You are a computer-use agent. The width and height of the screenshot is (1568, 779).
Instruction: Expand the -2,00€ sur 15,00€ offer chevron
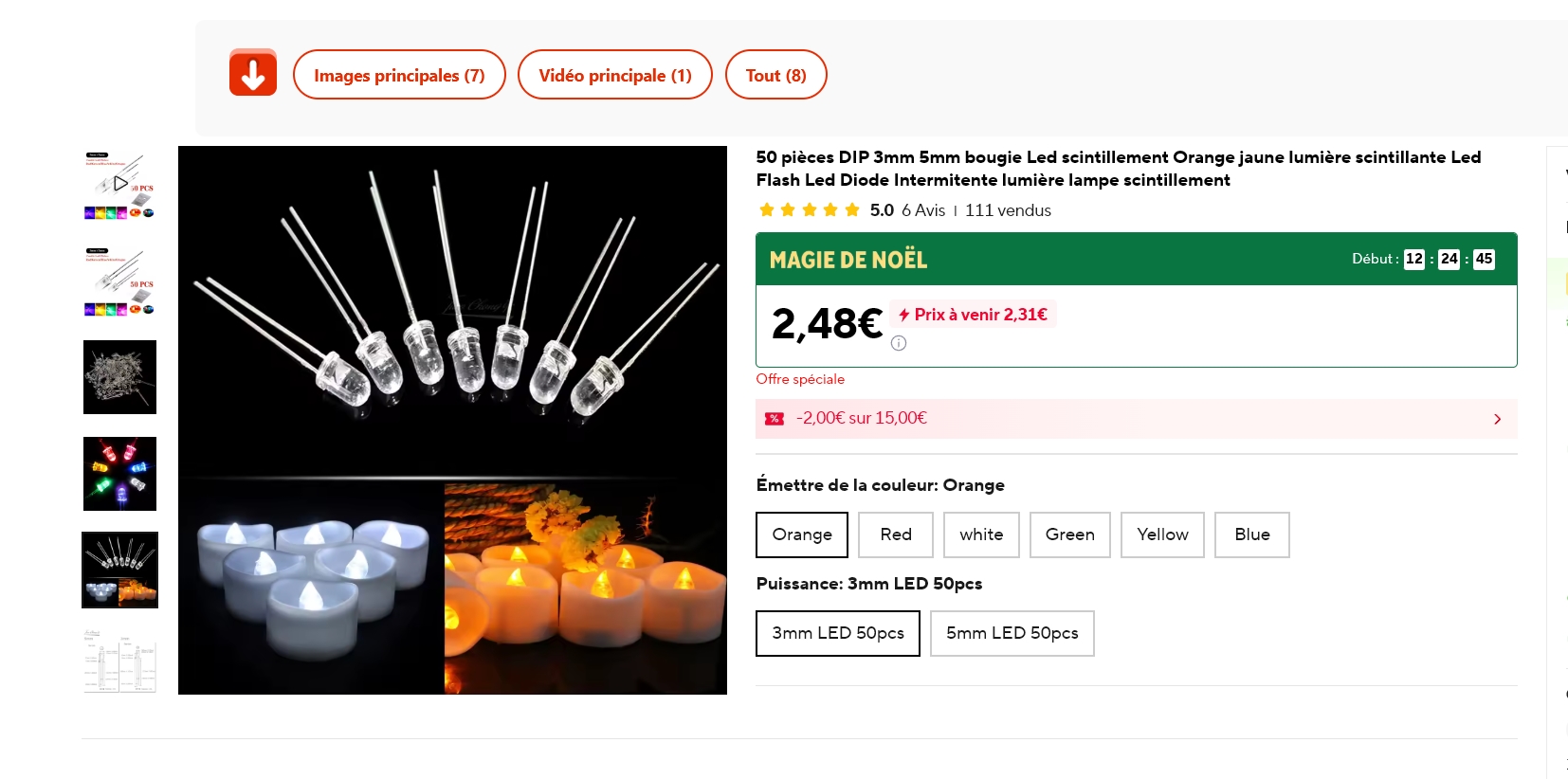click(1497, 419)
